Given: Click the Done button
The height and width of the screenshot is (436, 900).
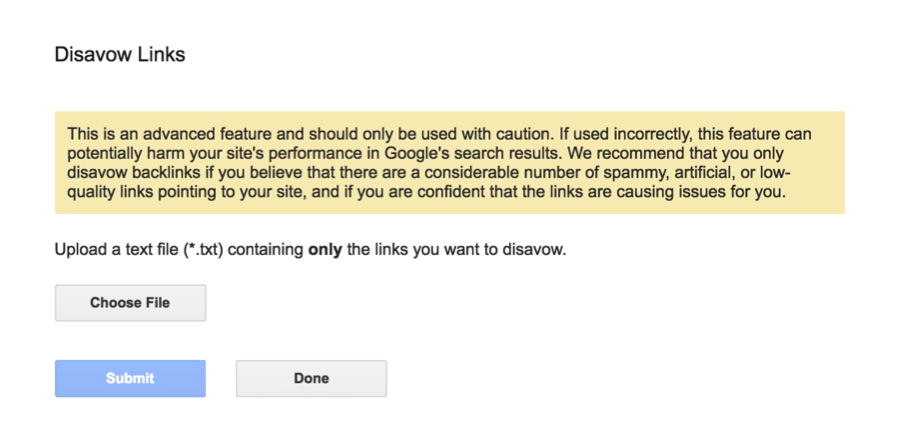Looking at the screenshot, I should (311, 378).
